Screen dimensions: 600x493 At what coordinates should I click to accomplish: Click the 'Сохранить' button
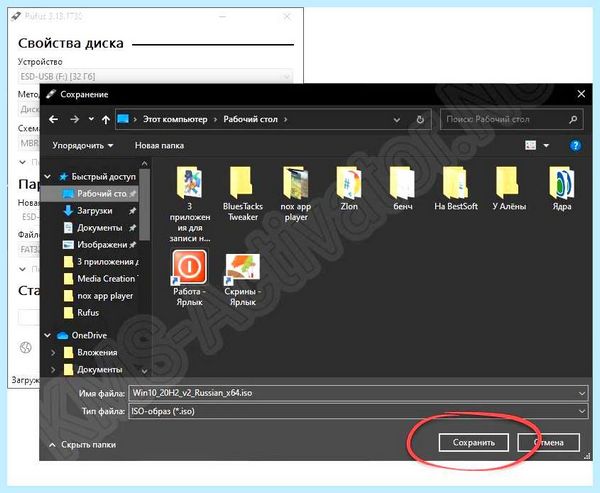[x=474, y=443]
